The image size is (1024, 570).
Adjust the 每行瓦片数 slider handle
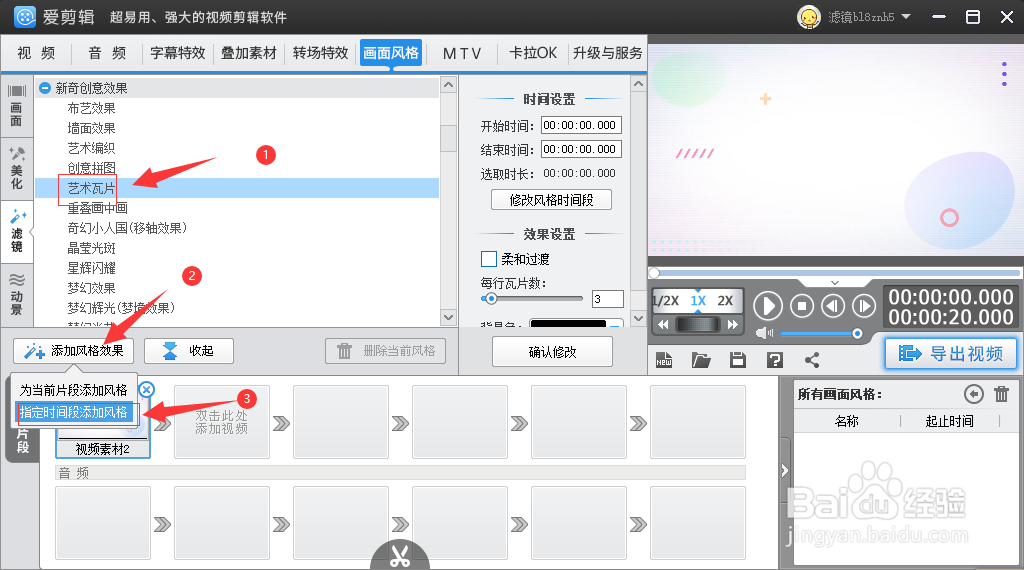pos(491,298)
